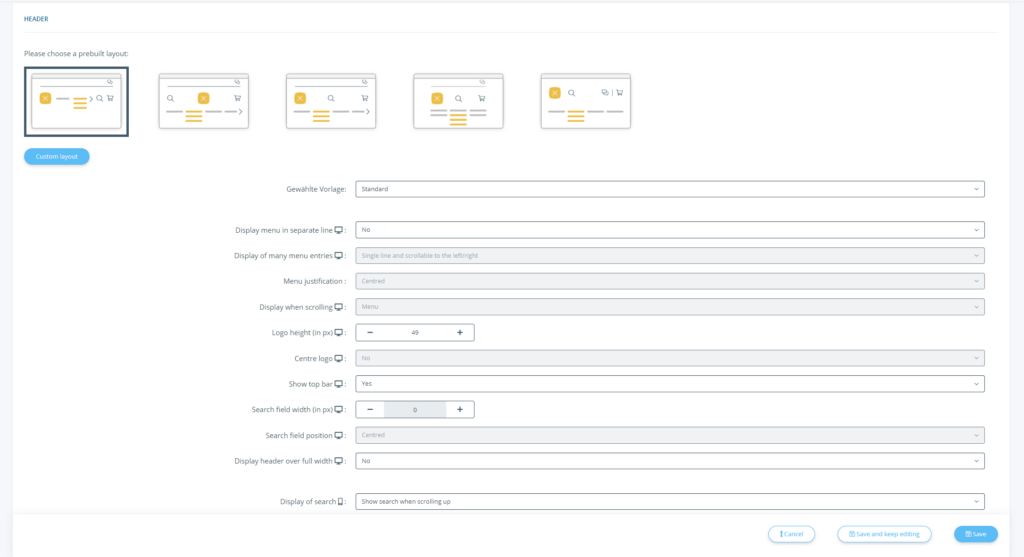This screenshot has height=557, width=1024.
Task: Pick the third prebuilt header layout
Action: click(x=331, y=101)
